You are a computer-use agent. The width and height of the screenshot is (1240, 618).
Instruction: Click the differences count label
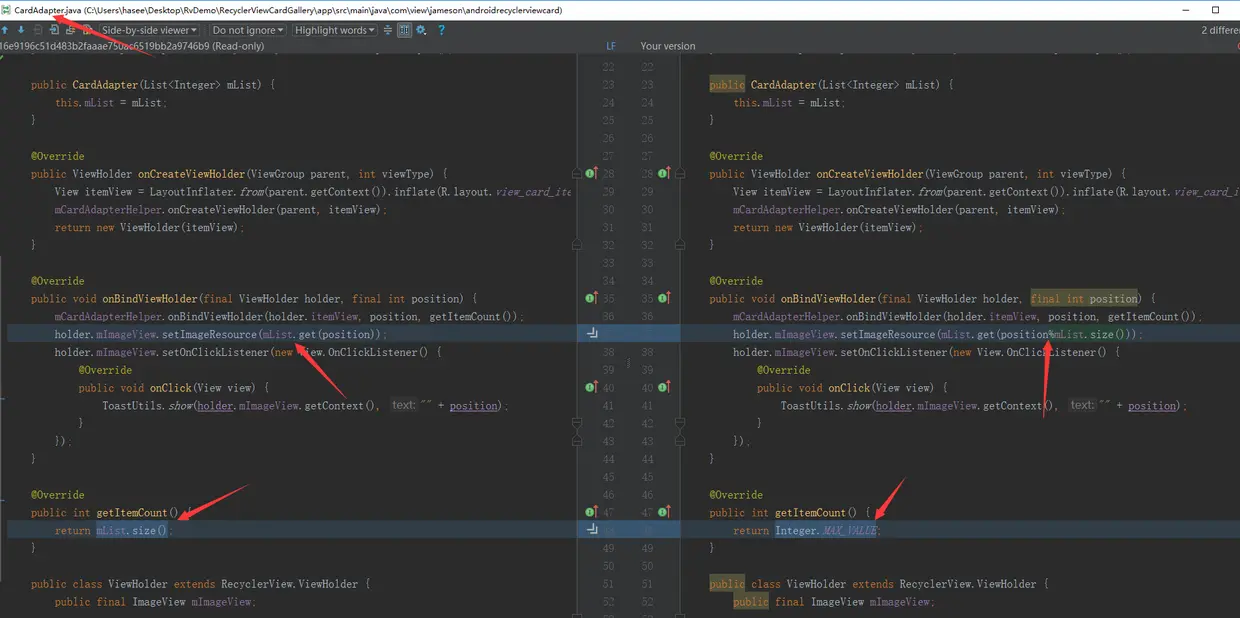[1220, 30]
